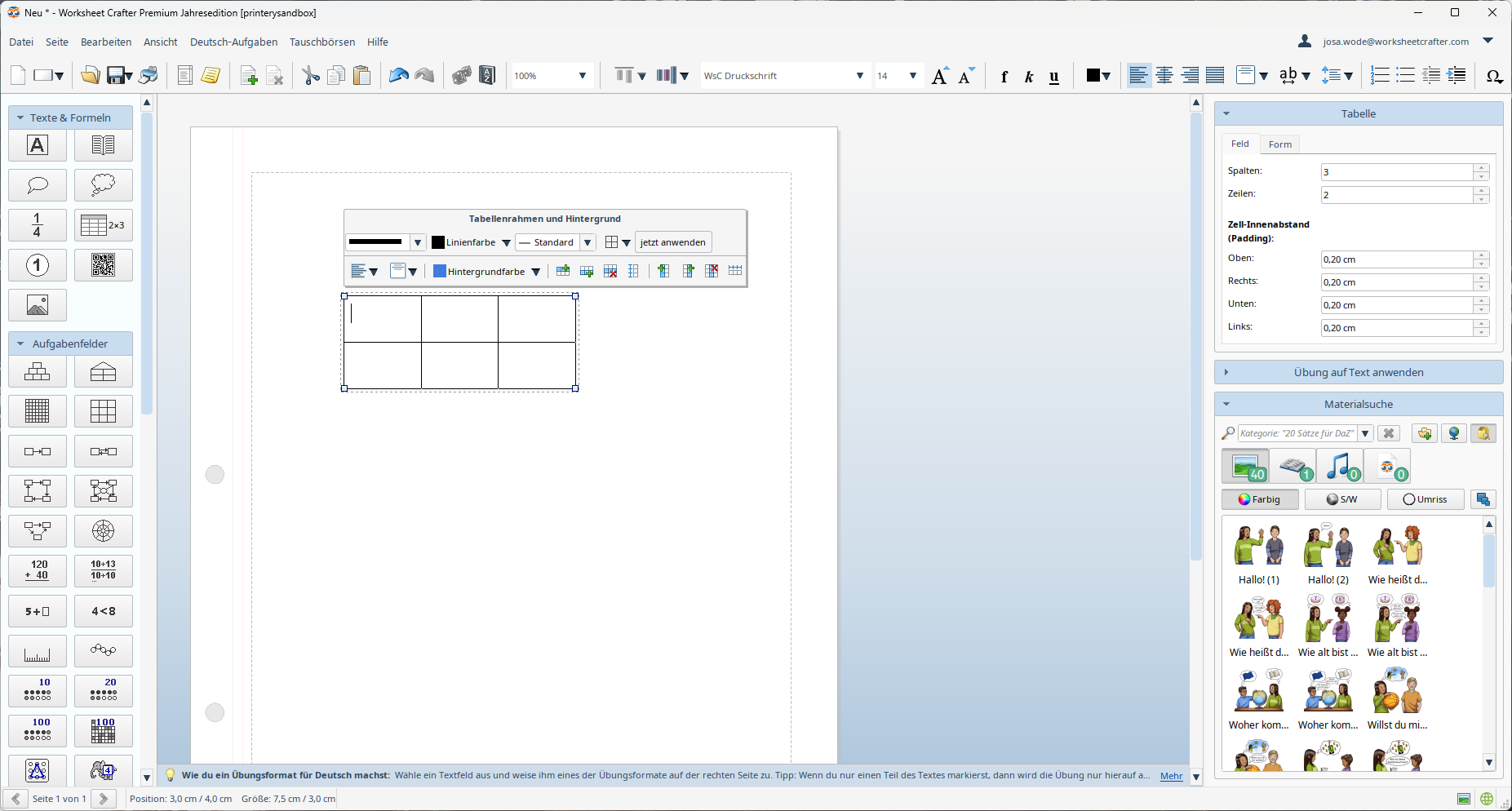Expand the Übung auf Text anwenden panel
1512x811 pixels.
1358,372
